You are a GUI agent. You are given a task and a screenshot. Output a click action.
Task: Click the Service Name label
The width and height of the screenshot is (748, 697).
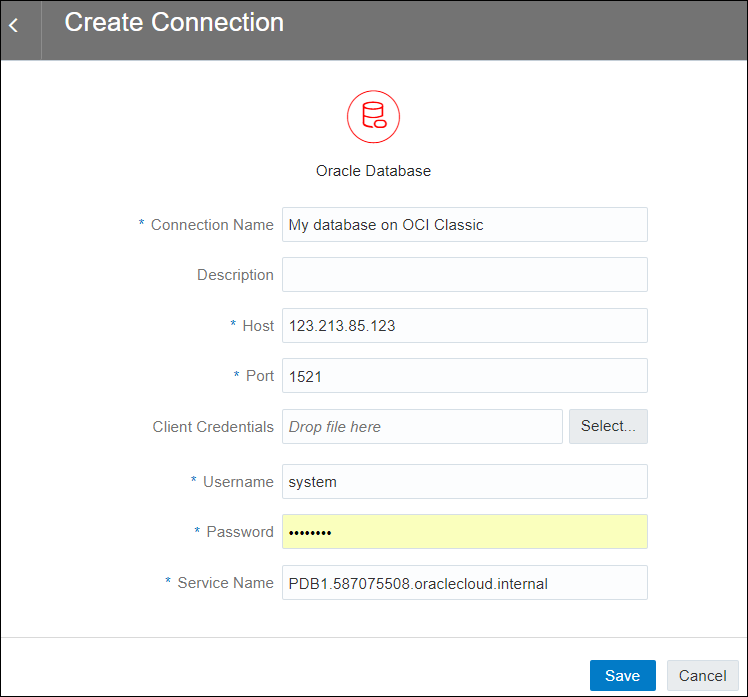point(226,583)
